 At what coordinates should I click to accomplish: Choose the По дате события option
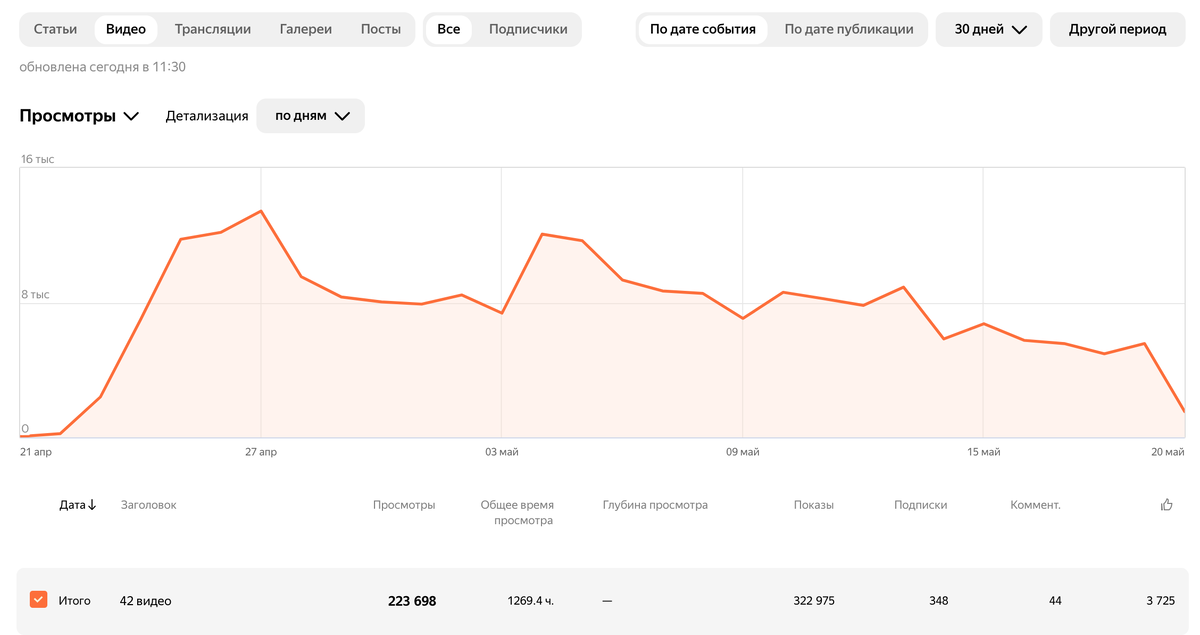(702, 29)
